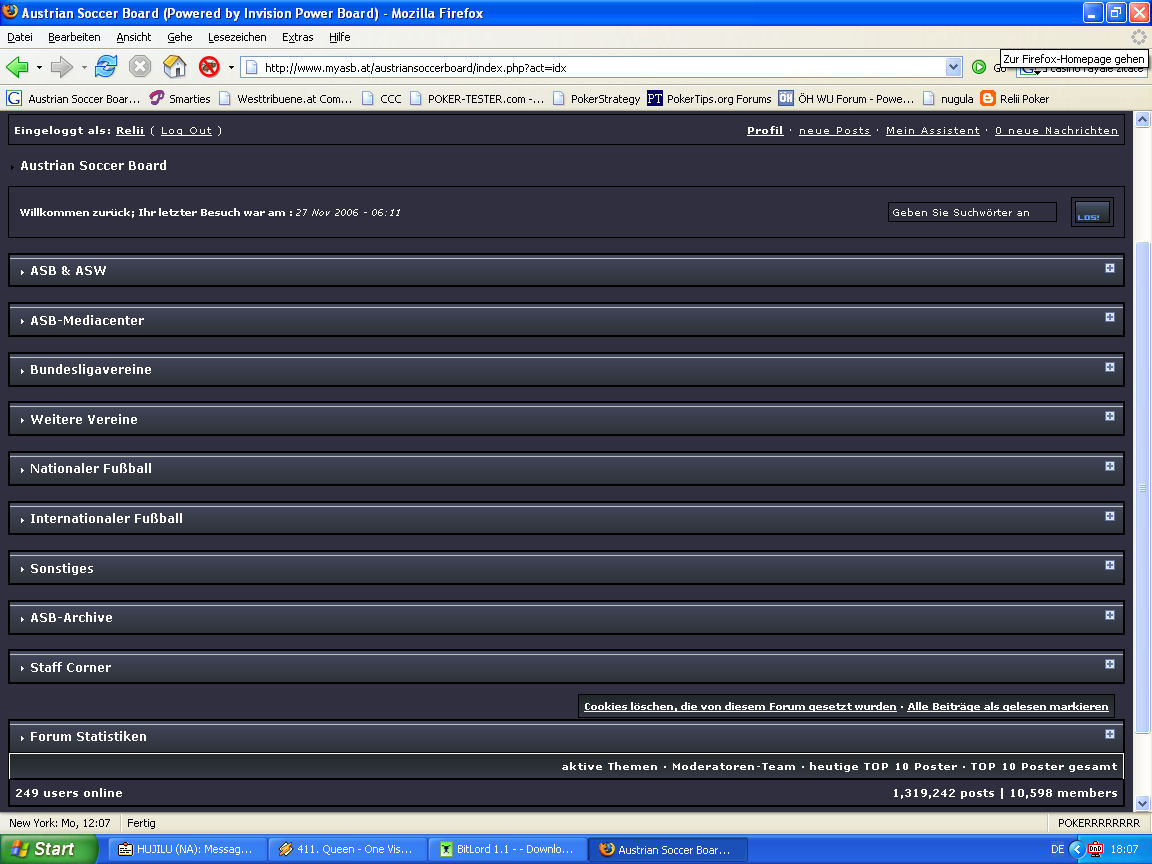Screen dimensions: 1152x864
Task: Open the neue Posts link
Action: [835, 131]
